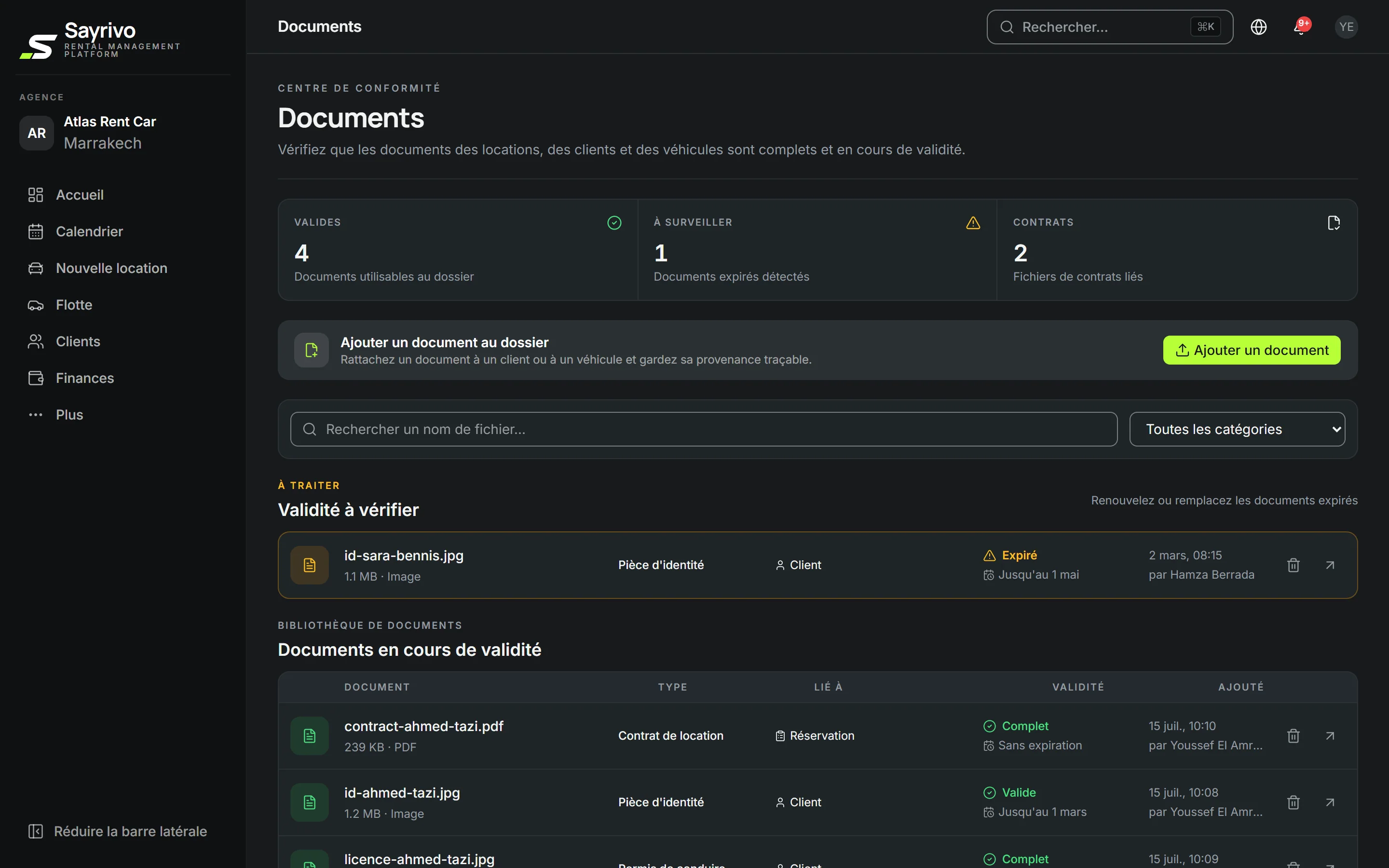Expand the Toutes les catégories dropdown
1389x868 pixels.
(1237, 429)
